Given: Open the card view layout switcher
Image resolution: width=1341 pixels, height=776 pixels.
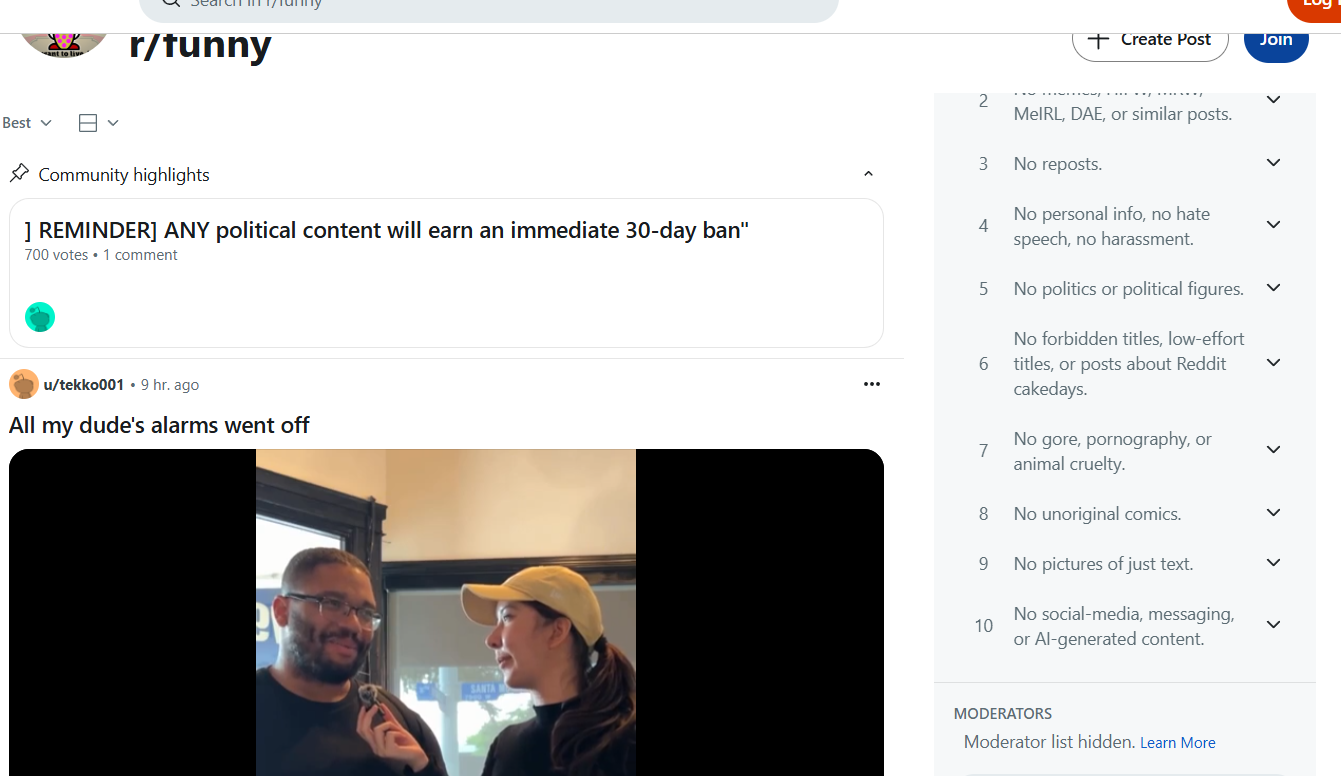Looking at the screenshot, I should click(x=98, y=122).
